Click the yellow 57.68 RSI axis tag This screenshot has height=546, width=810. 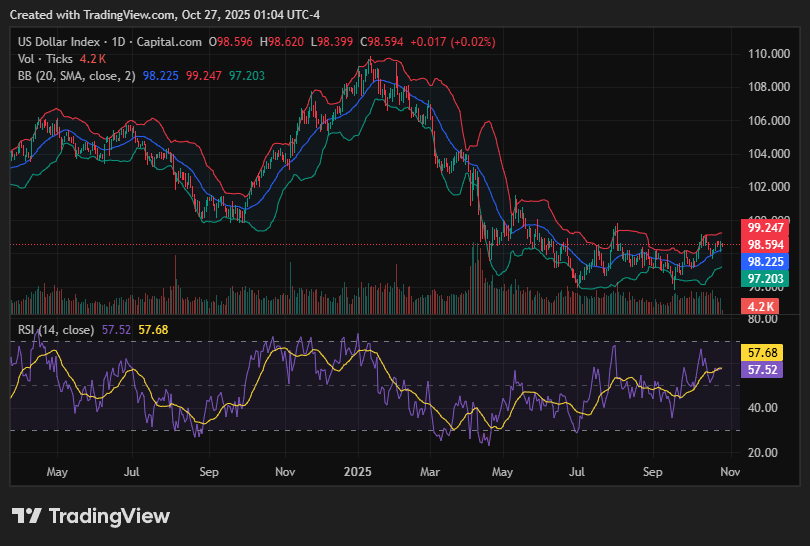pyautogui.click(x=765, y=353)
